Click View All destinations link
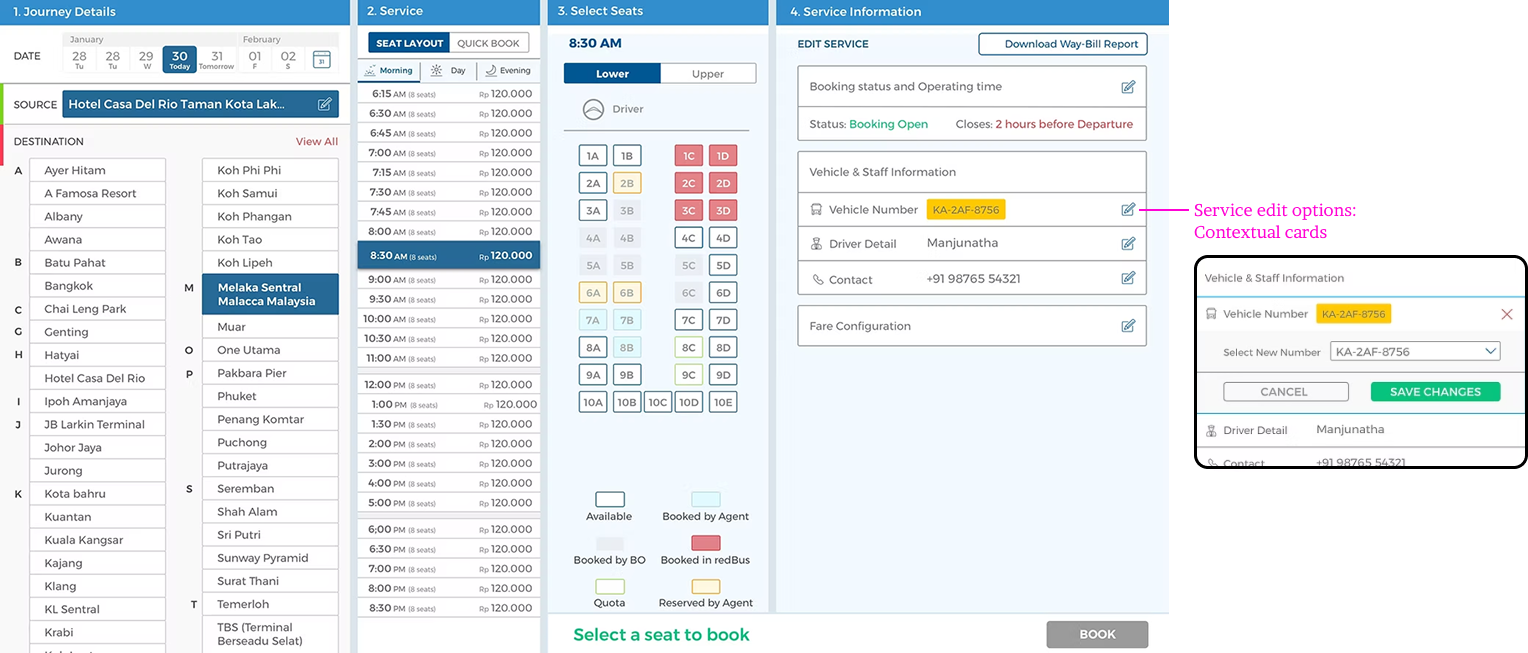Viewport: 1528px width, 653px height. click(316, 142)
